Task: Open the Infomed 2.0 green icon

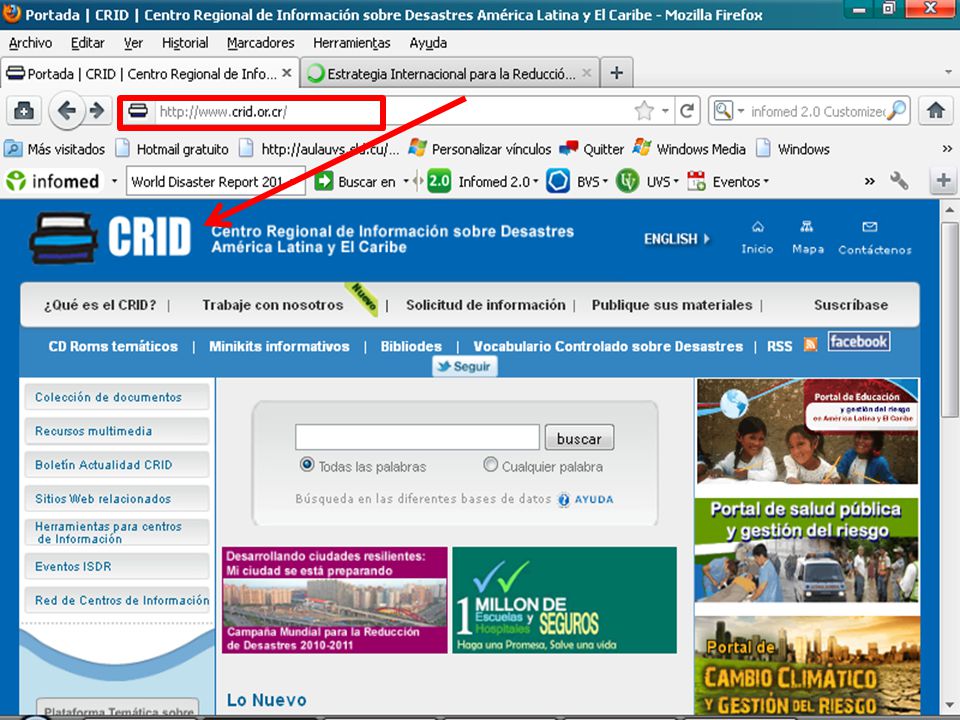Action: 438,181
